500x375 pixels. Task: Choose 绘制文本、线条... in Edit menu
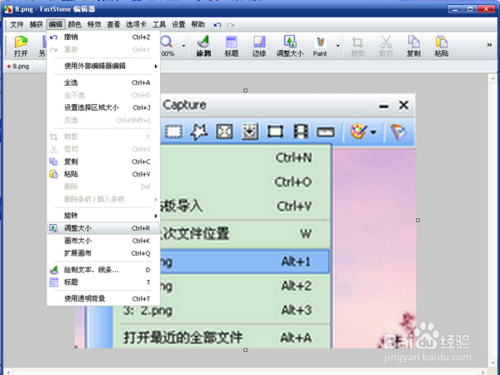104,270
